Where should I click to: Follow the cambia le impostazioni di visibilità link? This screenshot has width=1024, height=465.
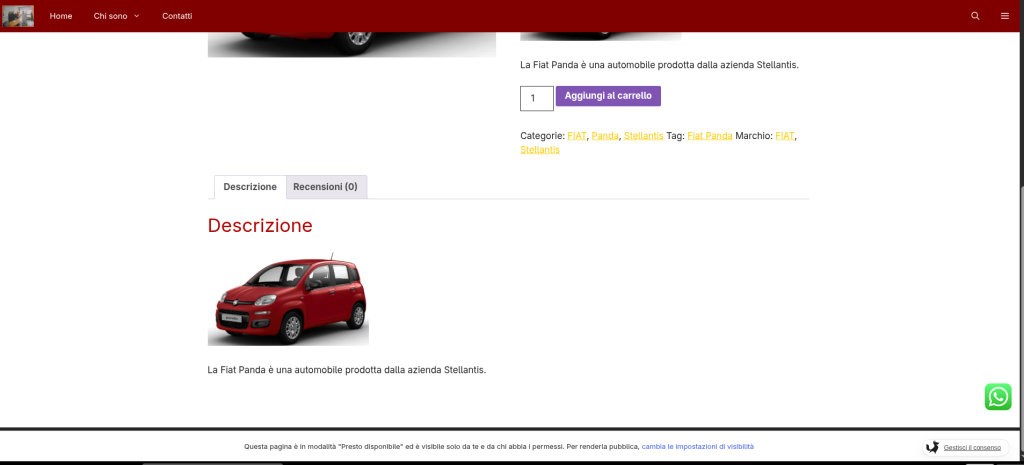point(698,447)
